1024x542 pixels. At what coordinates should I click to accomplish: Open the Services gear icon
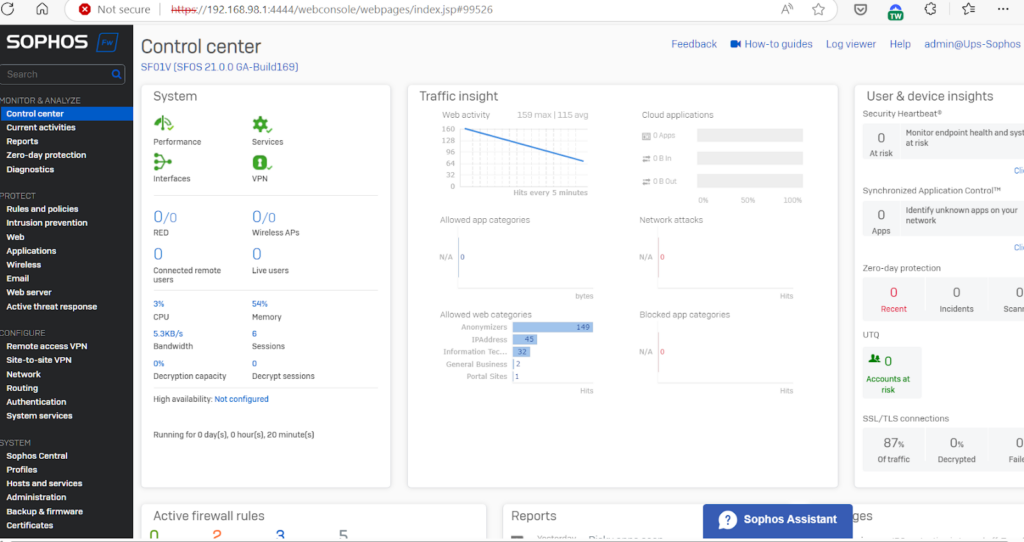point(262,123)
